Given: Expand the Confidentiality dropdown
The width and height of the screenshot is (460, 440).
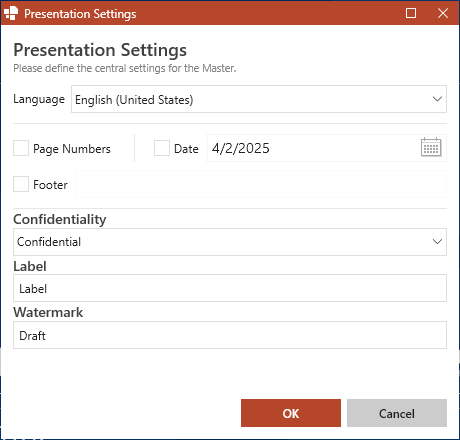Looking at the screenshot, I should click(230, 242).
